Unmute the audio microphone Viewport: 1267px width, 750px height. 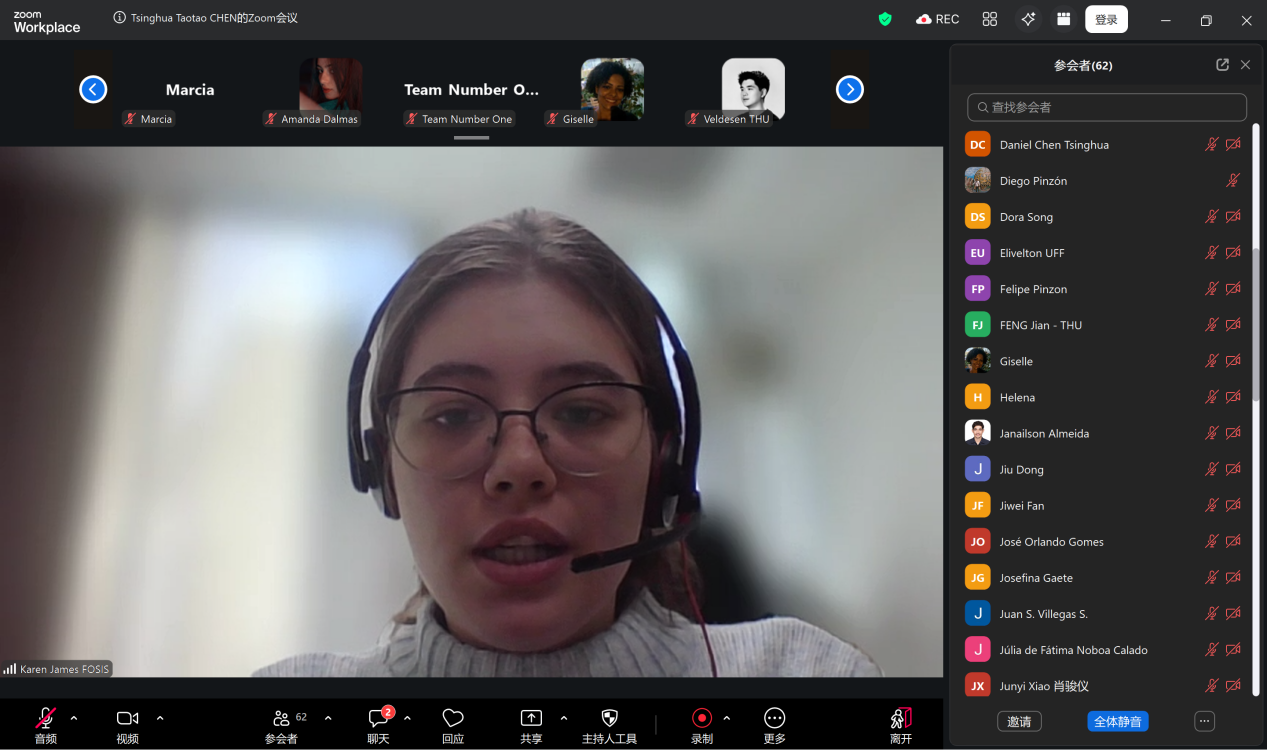coord(46,719)
